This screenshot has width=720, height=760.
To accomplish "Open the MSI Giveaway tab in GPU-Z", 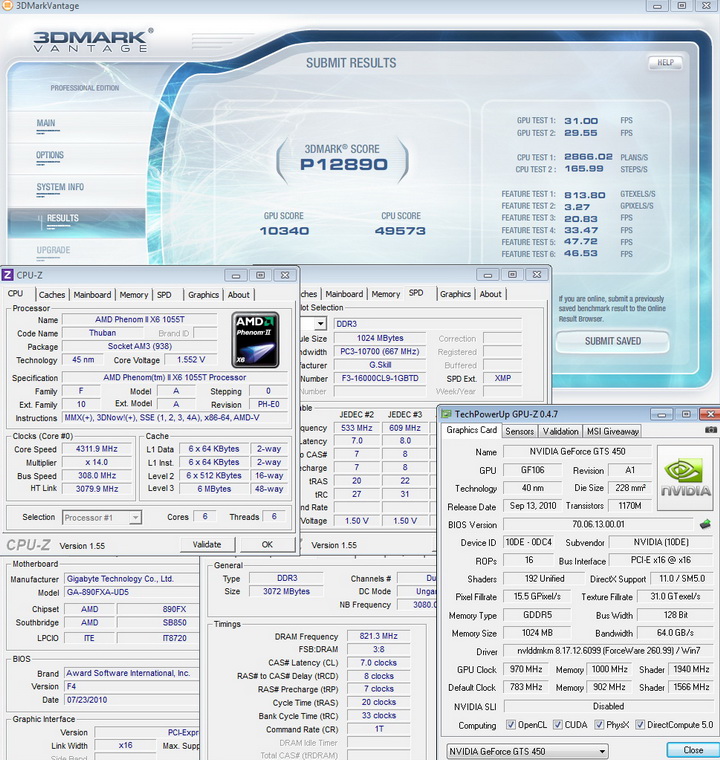I will 612,431.
